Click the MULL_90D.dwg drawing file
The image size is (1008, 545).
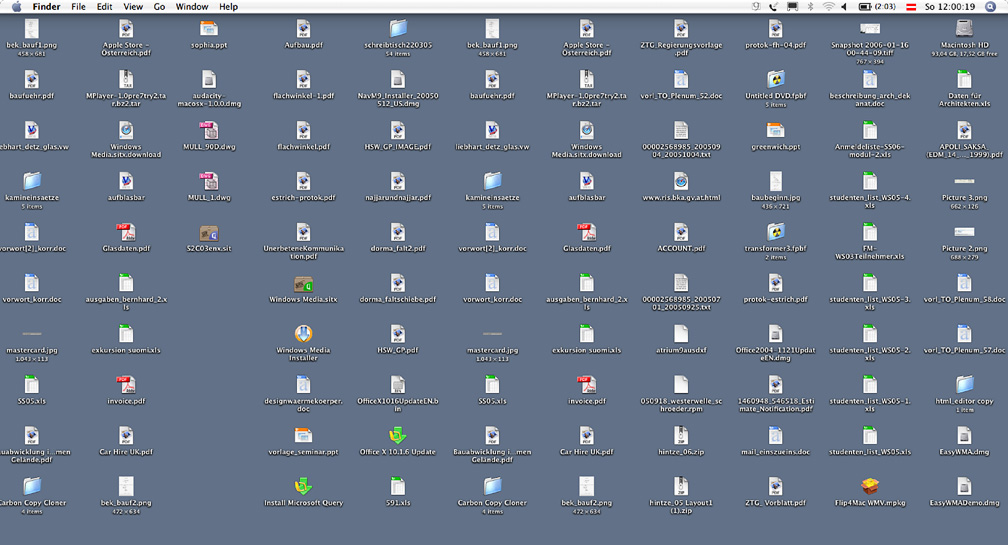209,130
